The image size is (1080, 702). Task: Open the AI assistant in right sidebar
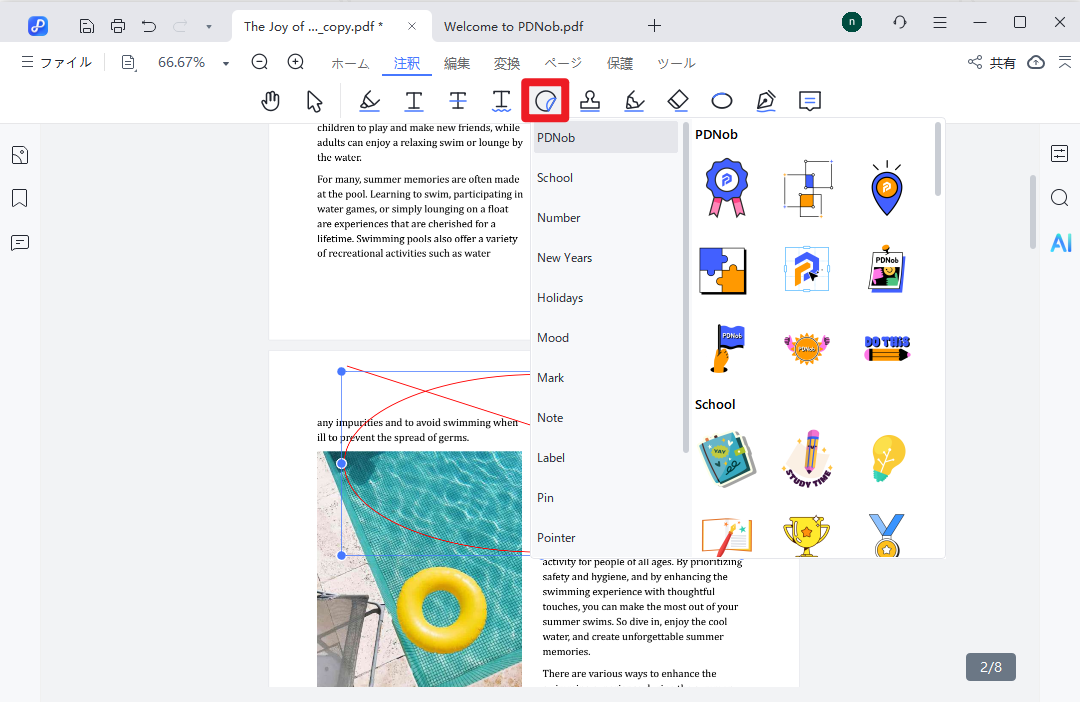(x=1060, y=243)
